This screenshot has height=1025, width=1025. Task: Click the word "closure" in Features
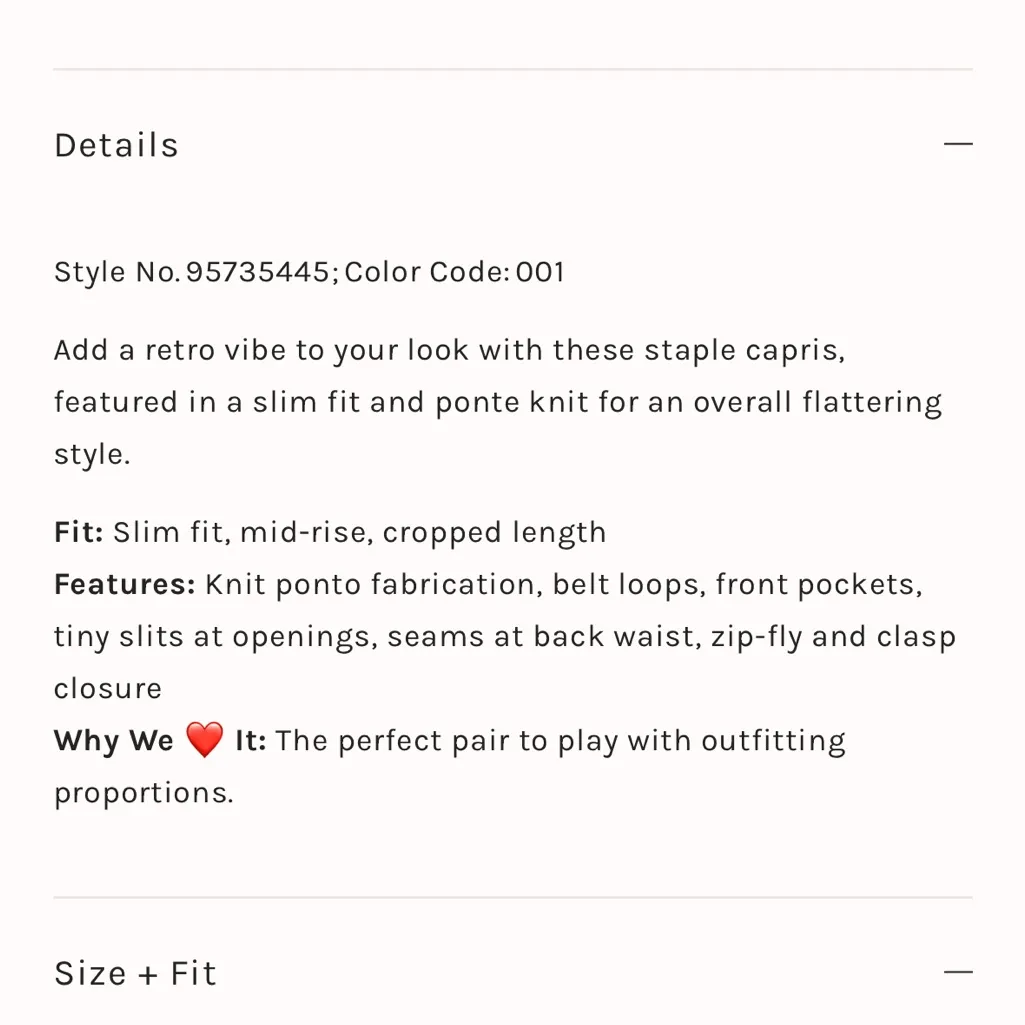tap(107, 688)
